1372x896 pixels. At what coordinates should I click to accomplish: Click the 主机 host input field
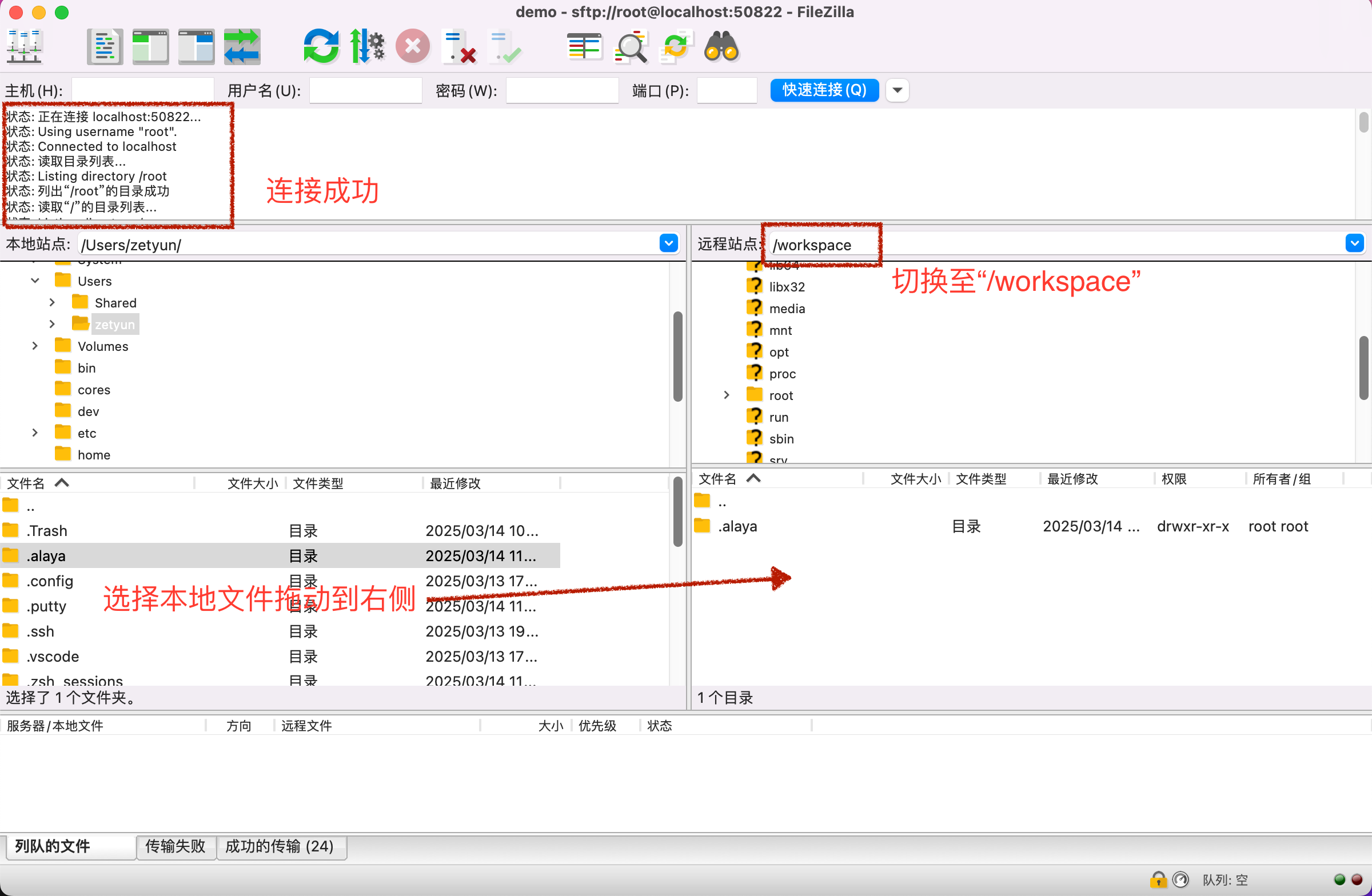pyautogui.click(x=142, y=90)
